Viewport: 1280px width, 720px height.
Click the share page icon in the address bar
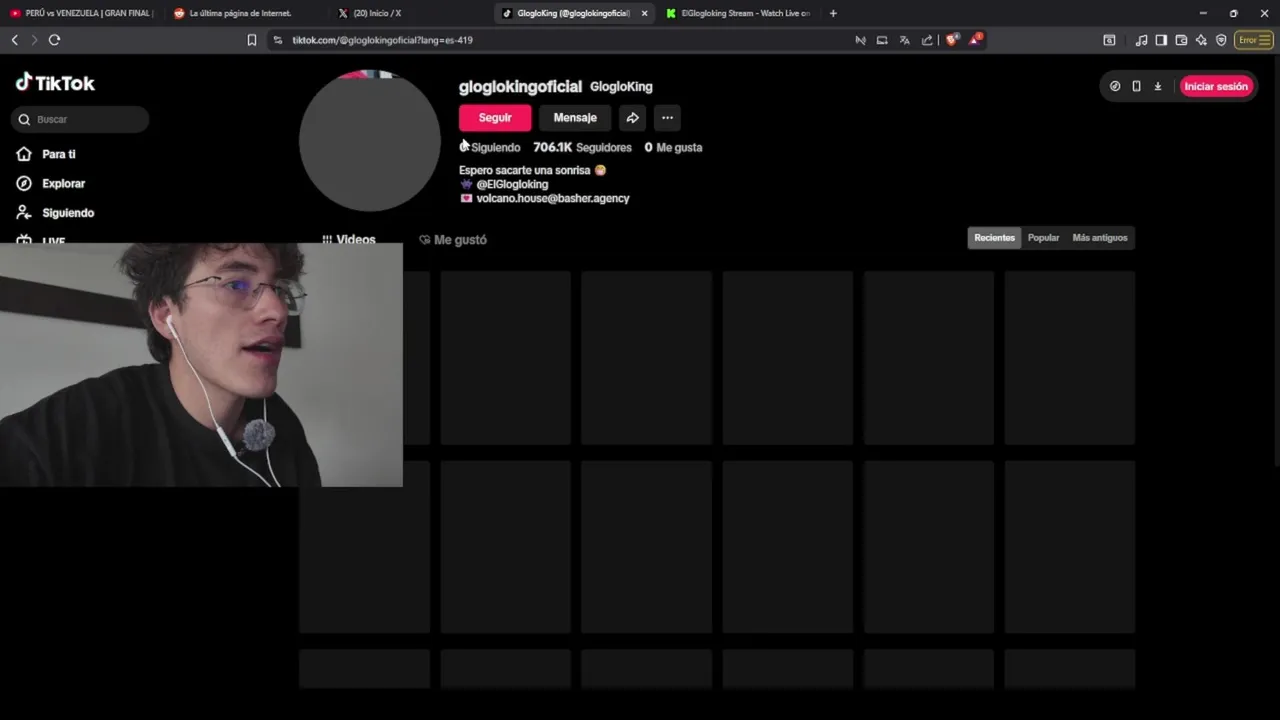(927, 40)
